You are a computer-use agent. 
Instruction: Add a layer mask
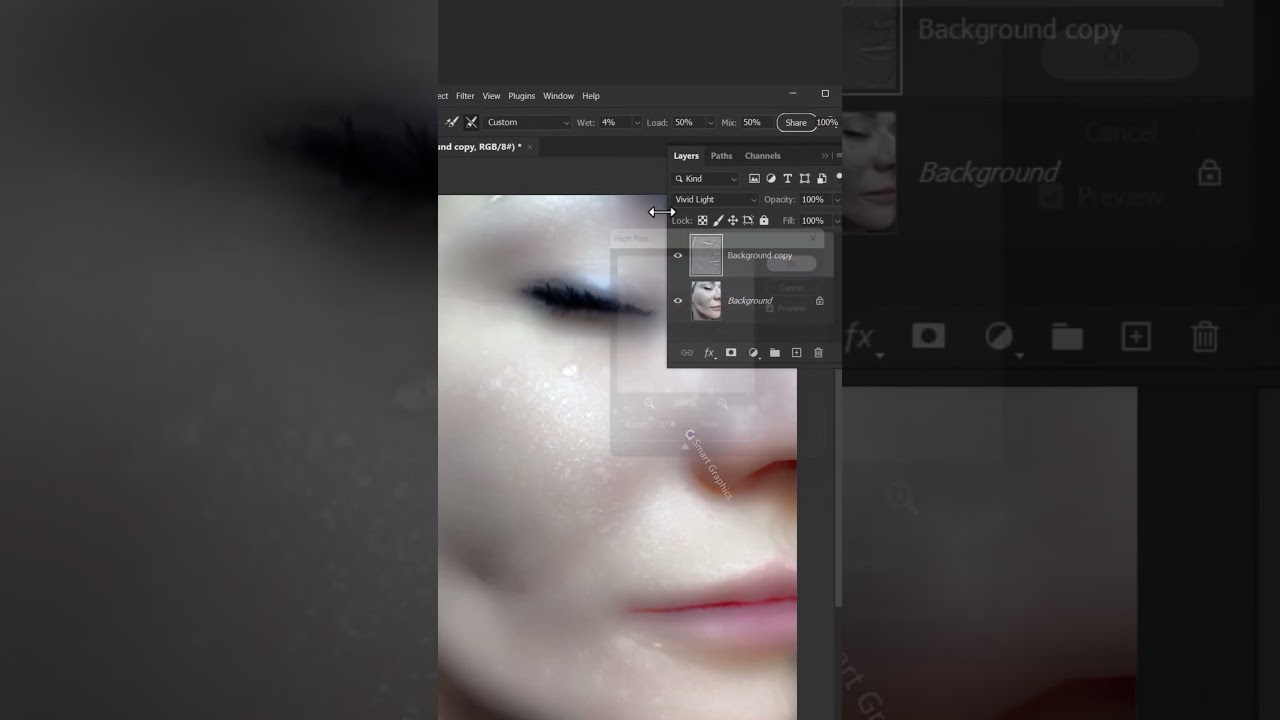point(731,353)
